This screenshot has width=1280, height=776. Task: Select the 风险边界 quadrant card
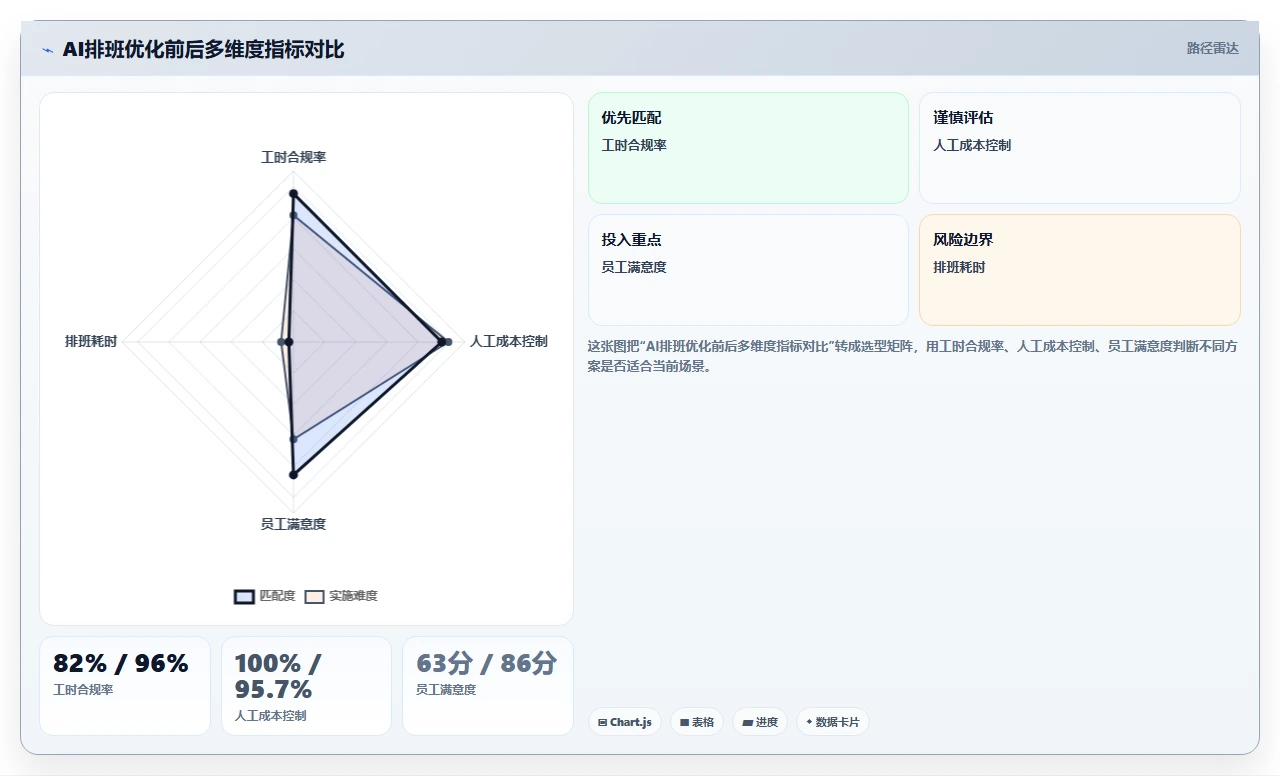tap(1080, 270)
